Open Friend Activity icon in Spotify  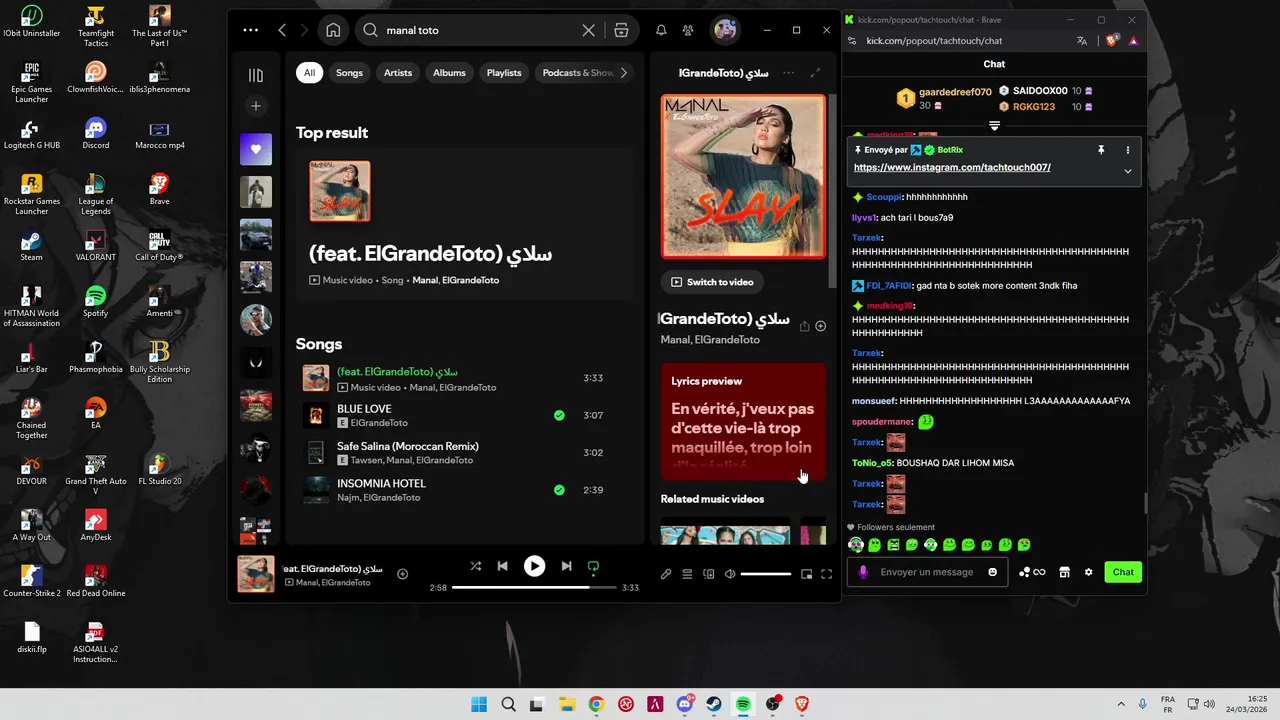pos(688,30)
